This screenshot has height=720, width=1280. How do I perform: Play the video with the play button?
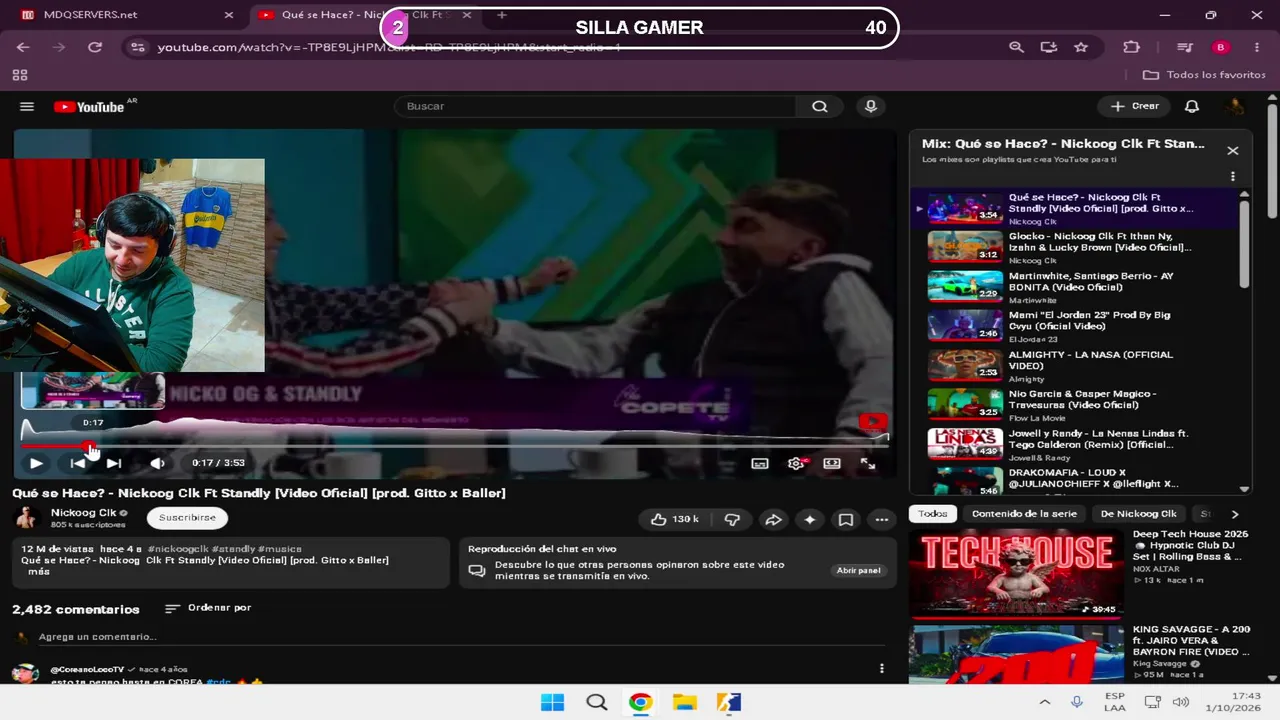click(36, 463)
